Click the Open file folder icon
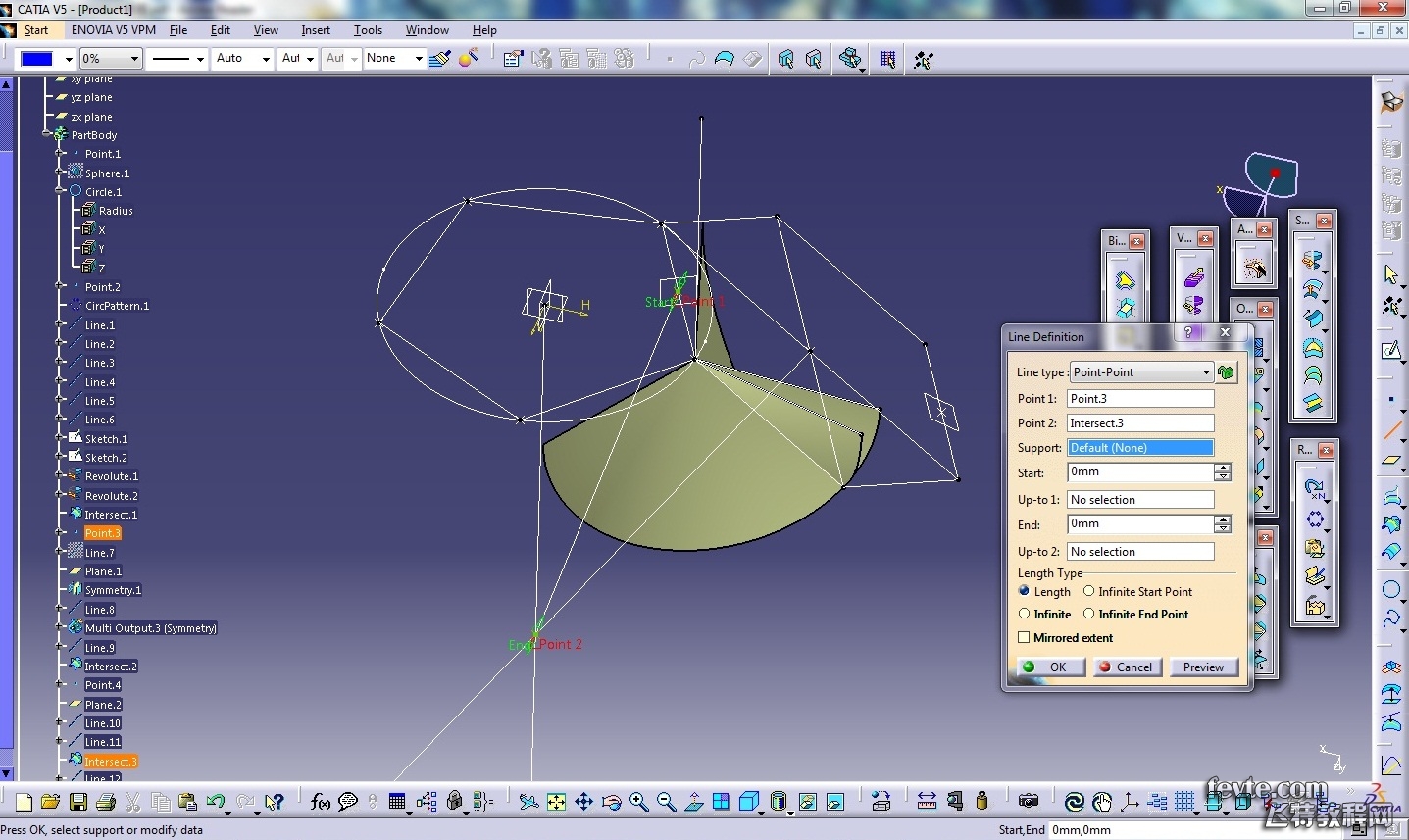Image resolution: width=1409 pixels, height=840 pixels. [51, 802]
